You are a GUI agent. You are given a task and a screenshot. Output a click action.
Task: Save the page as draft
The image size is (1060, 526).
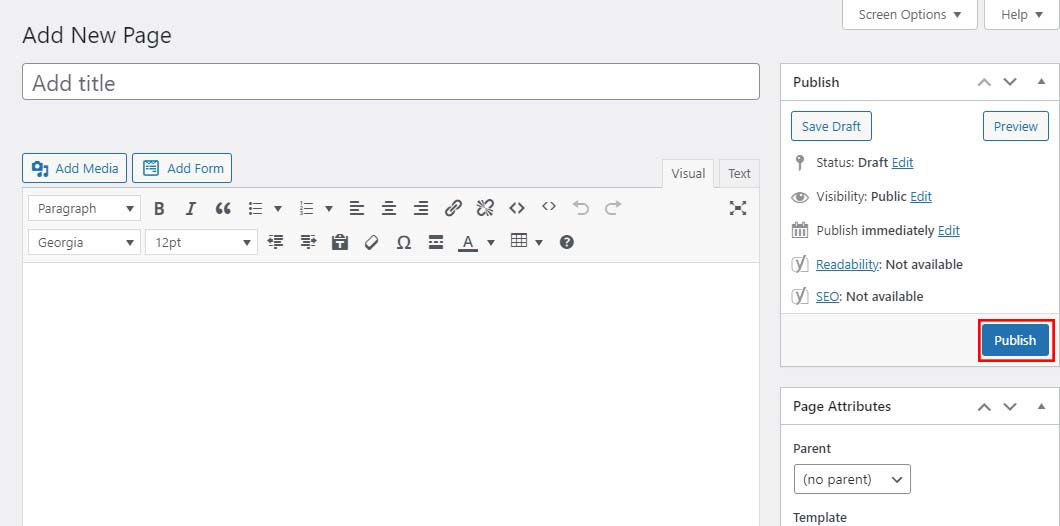pyautogui.click(x=832, y=126)
